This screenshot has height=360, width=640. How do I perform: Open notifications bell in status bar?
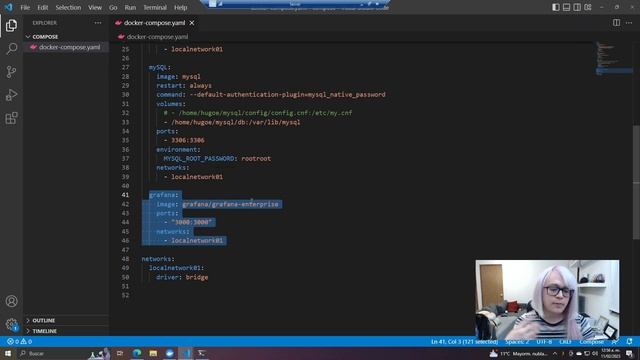click(x=629, y=341)
